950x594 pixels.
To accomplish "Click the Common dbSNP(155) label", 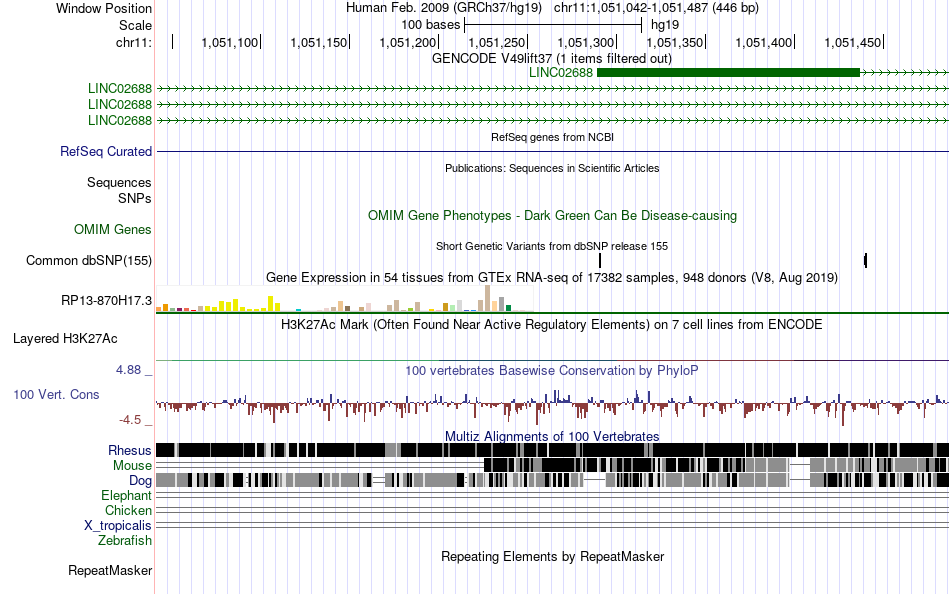I will click(x=89, y=261).
